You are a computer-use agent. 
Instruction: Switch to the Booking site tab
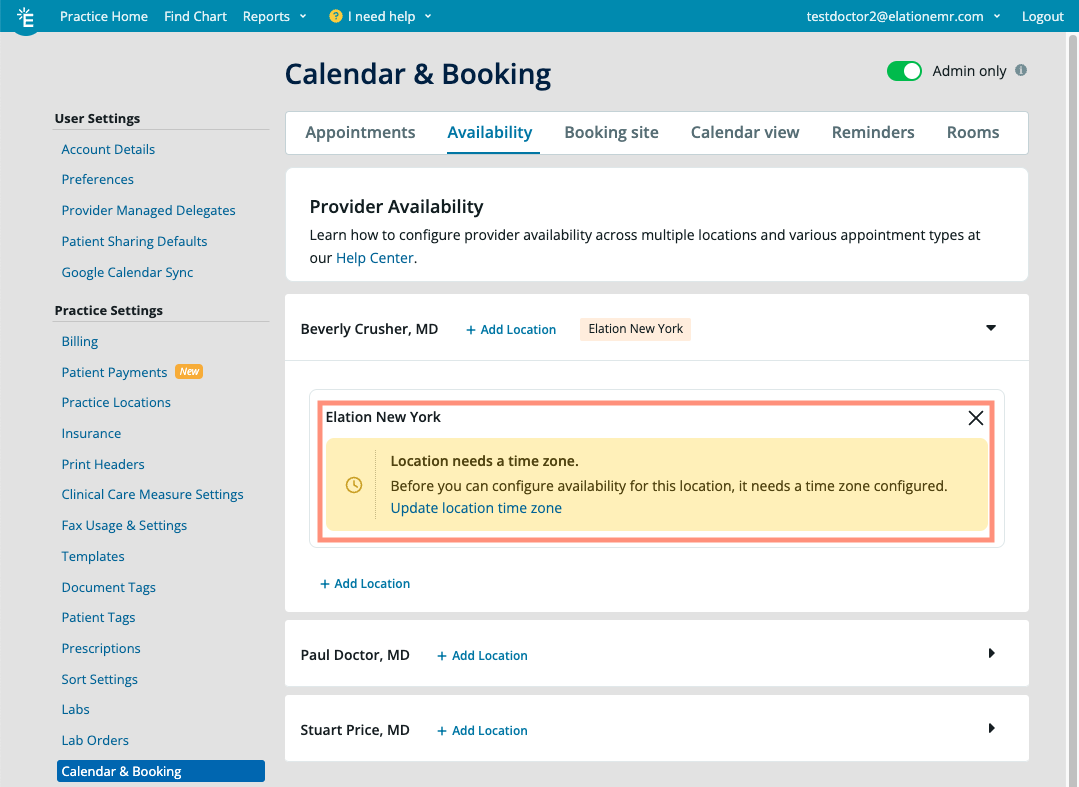pyautogui.click(x=611, y=133)
